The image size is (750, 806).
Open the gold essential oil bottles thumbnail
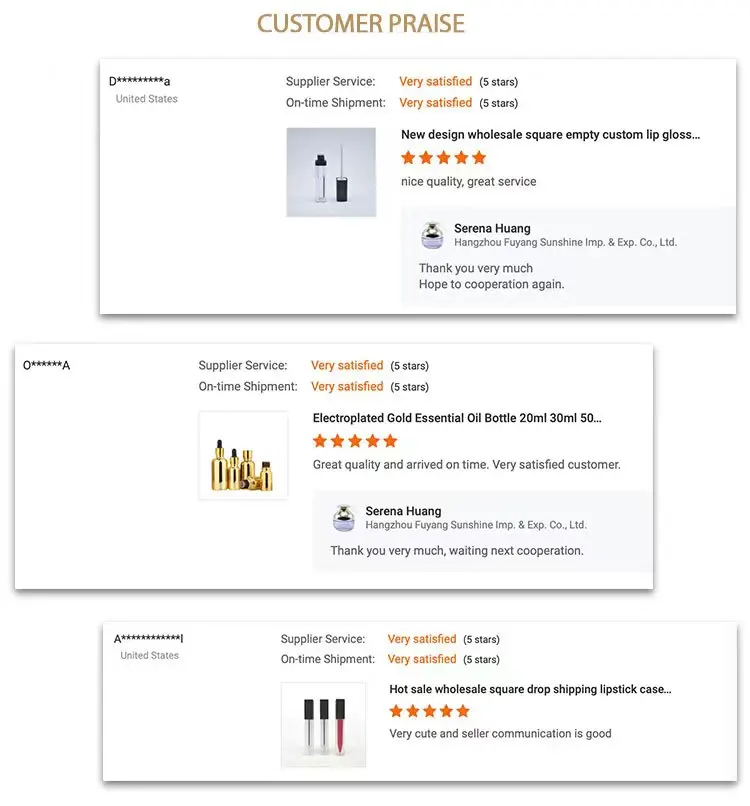[x=243, y=455]
